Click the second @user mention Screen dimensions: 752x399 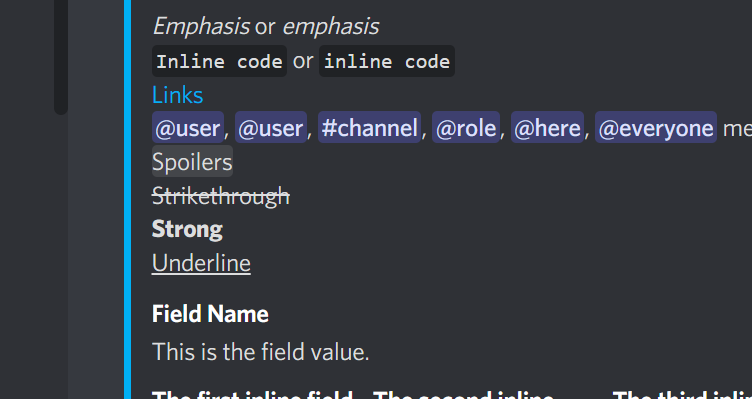(x=271, y=127)
